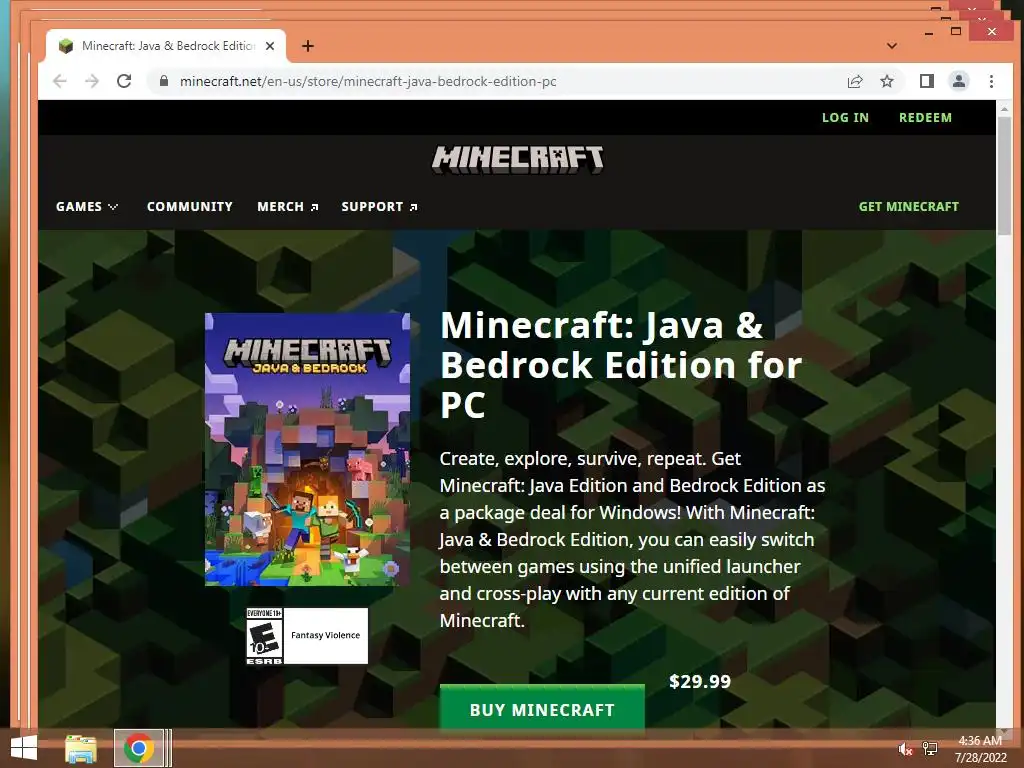View site info via the padlock icon
The width and height of the screenshot is (1024, 768).
164,81
